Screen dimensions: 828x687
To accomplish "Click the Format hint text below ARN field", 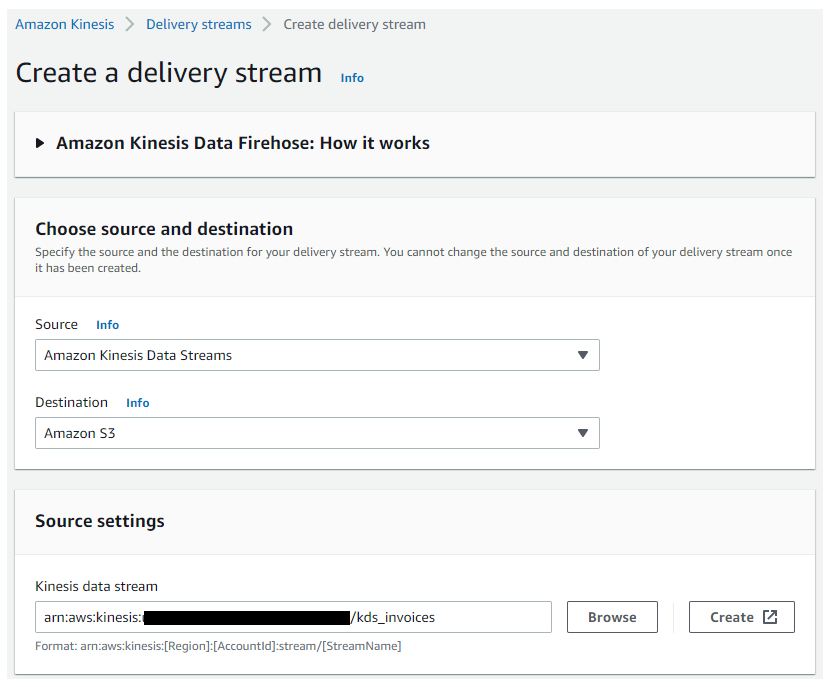I will coord(218,646).
